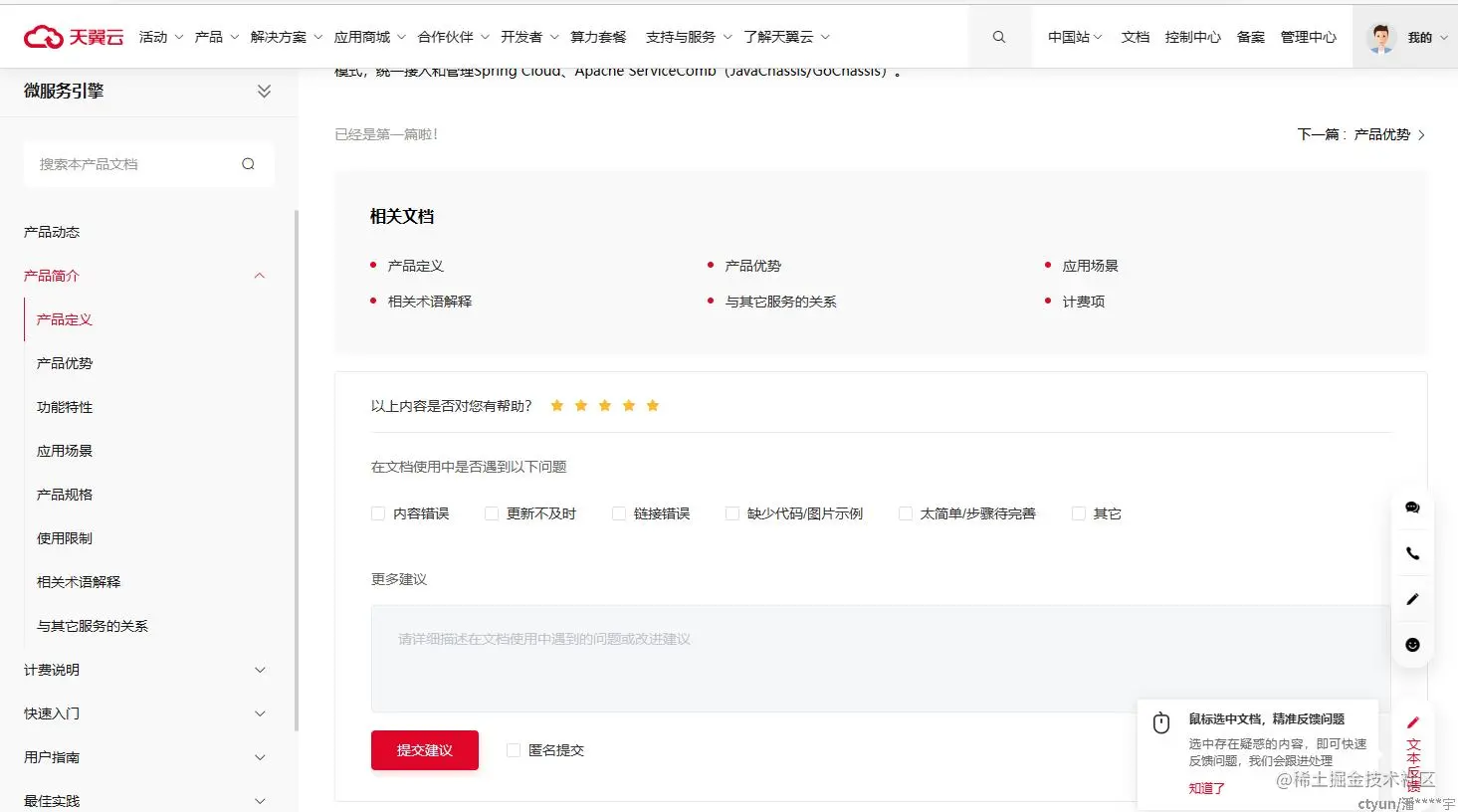Viewport: 1458px width, 812px height.
Task: Focus the 搜索本产品文档 search field
Action: 134,164
